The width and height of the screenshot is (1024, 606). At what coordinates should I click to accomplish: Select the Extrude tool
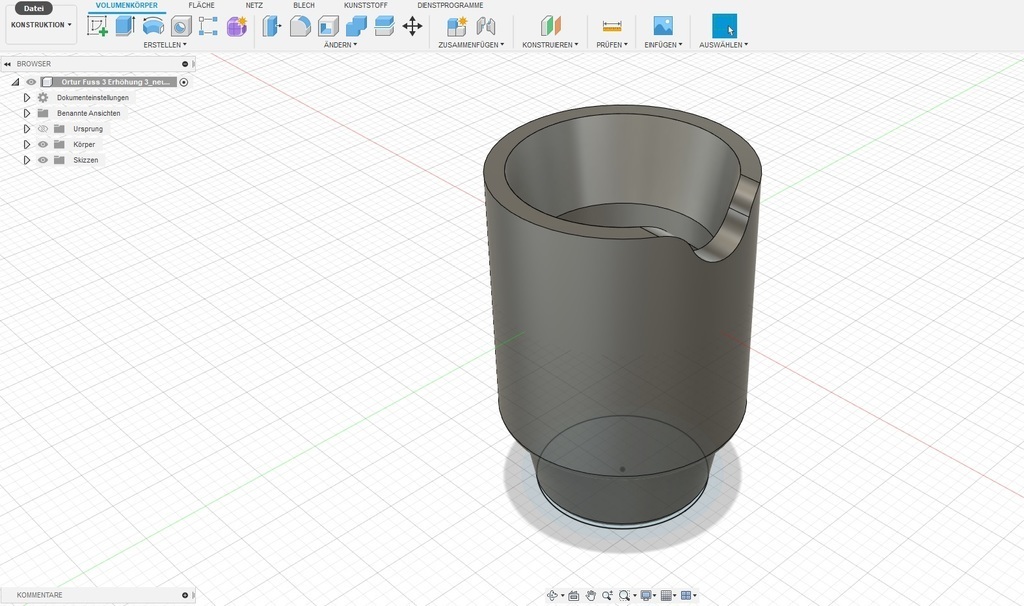point(125,27)
